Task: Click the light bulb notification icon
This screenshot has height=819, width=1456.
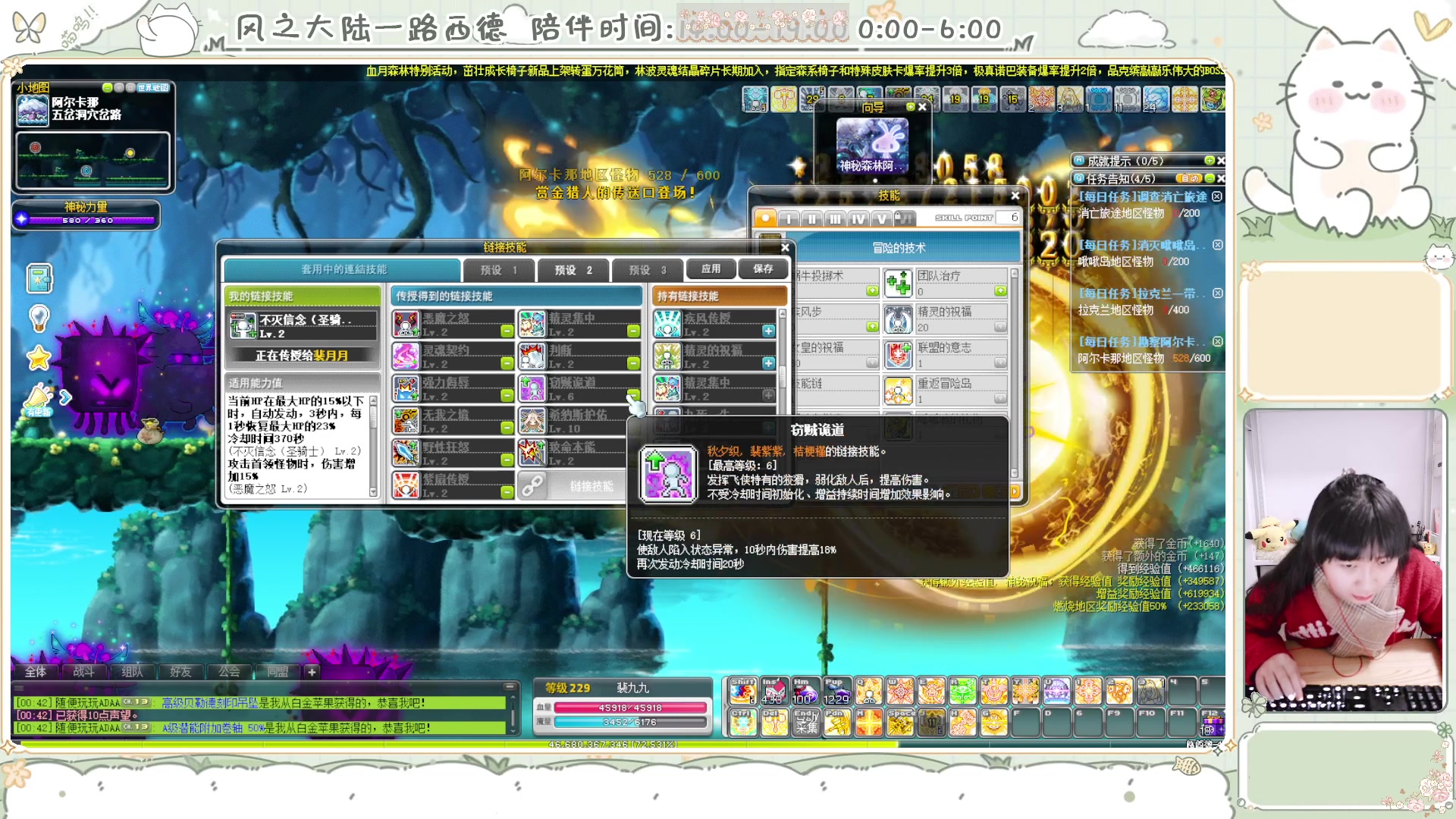Action: point(39,318)
